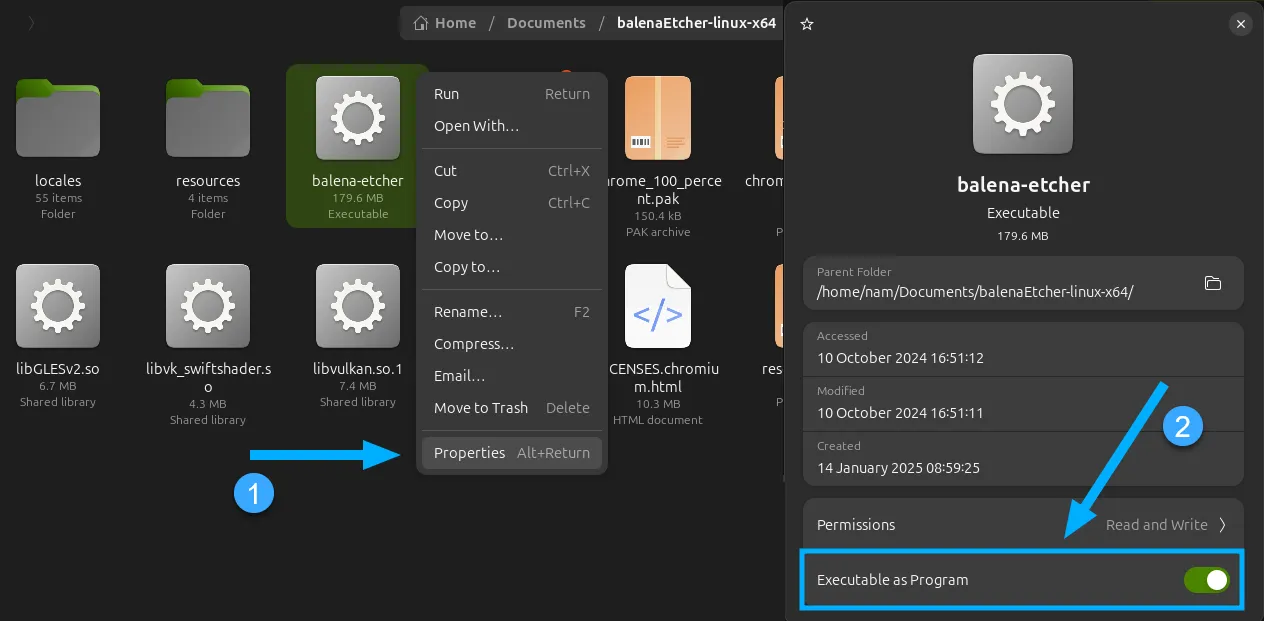Select Cut in the context menu

coord(512,171)
